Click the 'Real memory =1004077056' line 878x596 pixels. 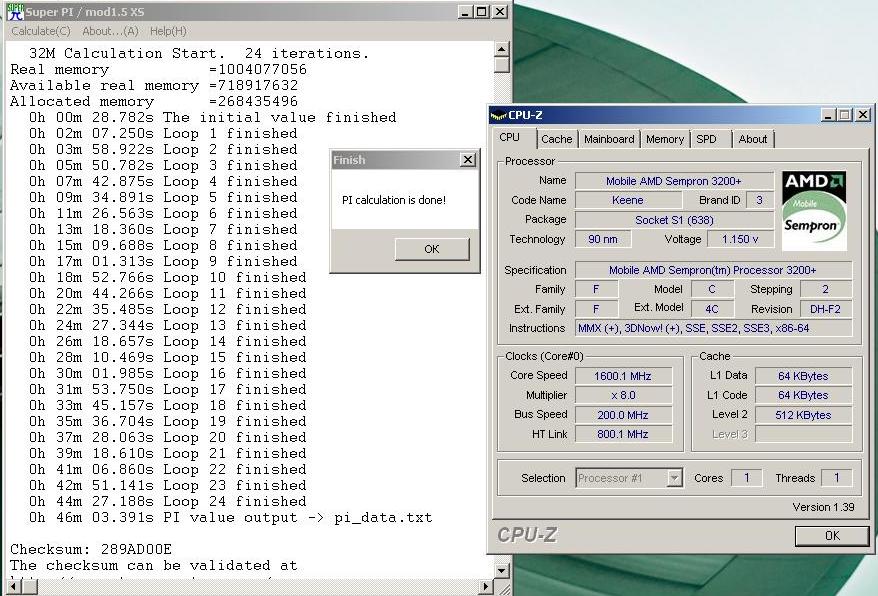[158, 70]
